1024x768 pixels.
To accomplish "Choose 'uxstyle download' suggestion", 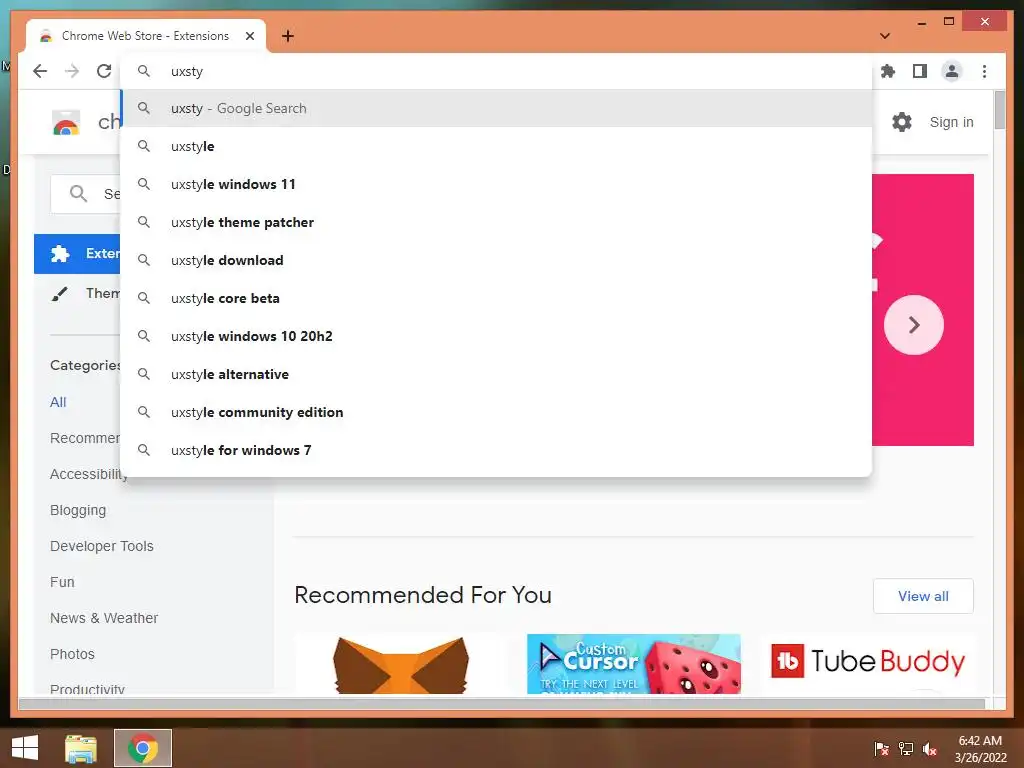I will click(x=496, y=260).
